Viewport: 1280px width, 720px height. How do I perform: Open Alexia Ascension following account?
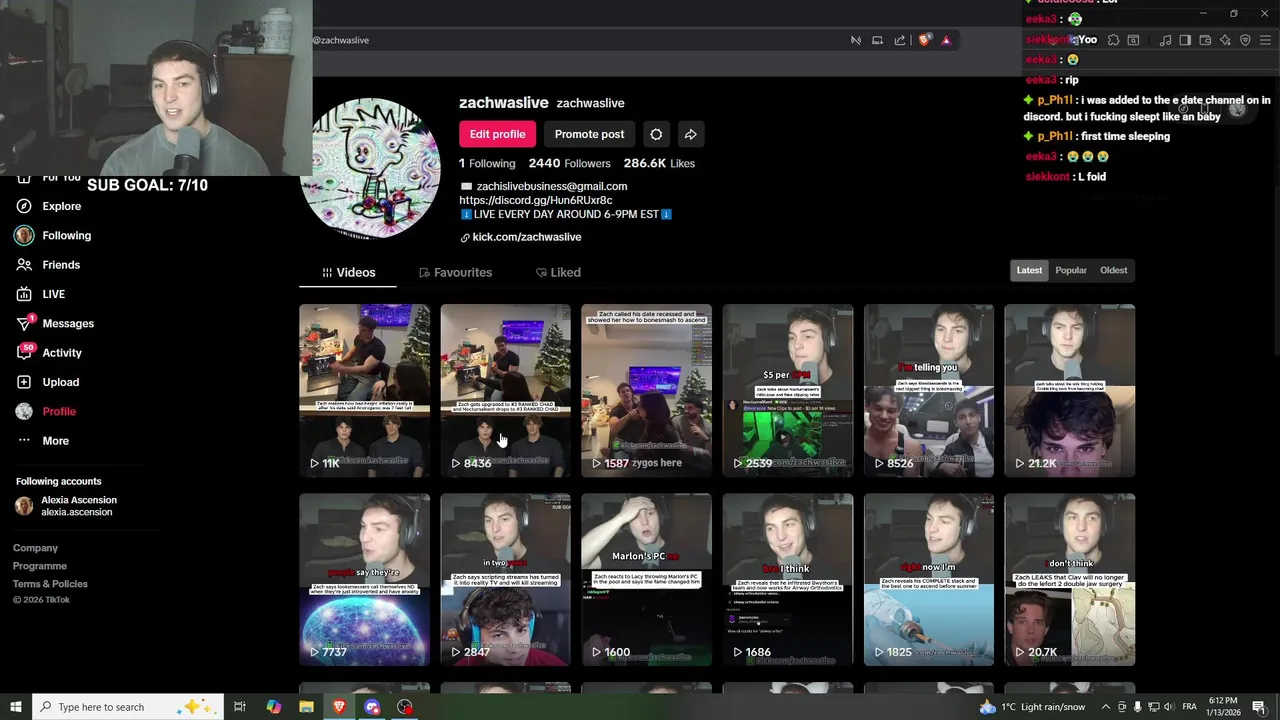coord(66,506)
